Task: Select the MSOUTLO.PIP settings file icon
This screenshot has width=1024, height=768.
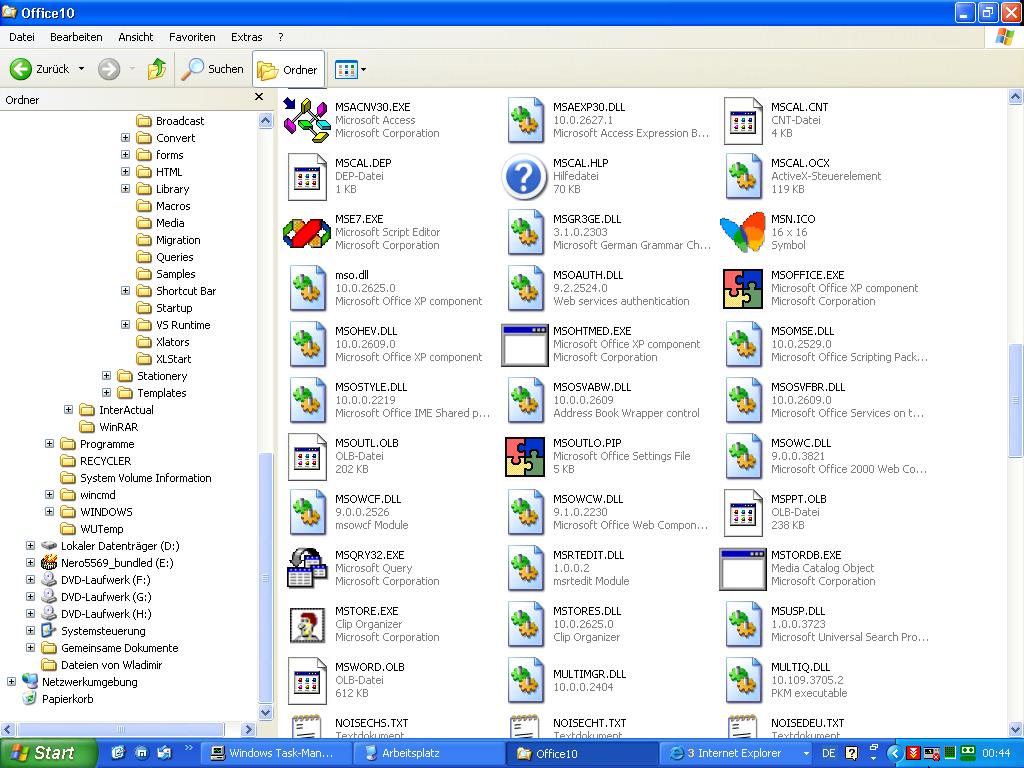Action: pos(524,456)
